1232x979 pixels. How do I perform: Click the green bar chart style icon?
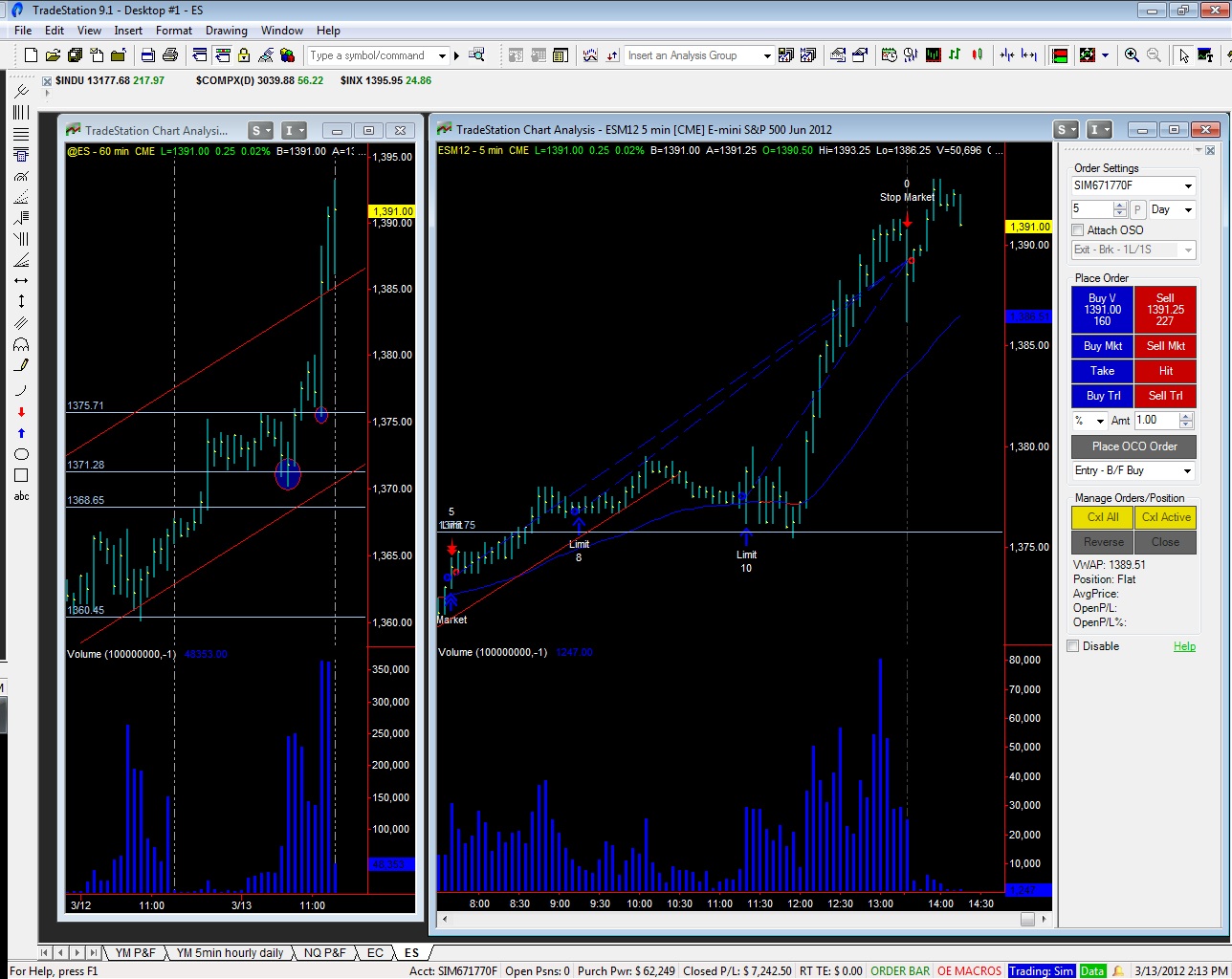[955, 55]
